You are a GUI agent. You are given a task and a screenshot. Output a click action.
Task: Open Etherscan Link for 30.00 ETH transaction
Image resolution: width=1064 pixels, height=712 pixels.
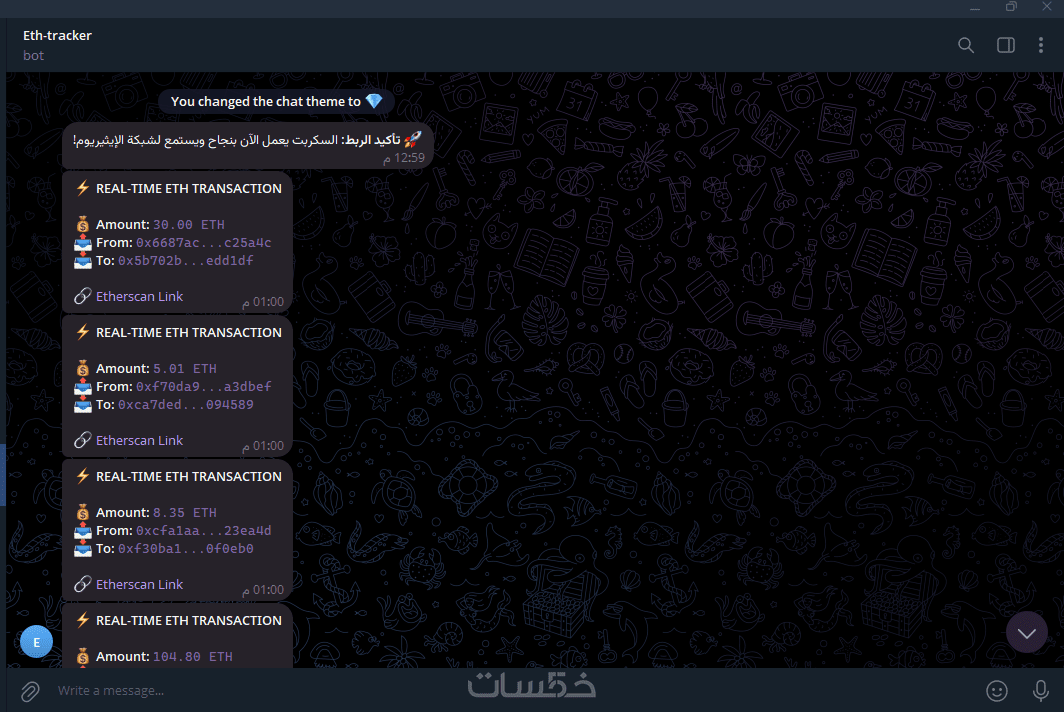pyautogui.click(x=139, y=297)
